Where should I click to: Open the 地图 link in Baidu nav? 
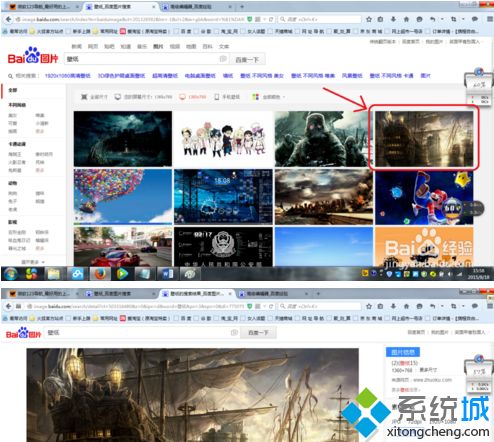click(x=191, y=46)
